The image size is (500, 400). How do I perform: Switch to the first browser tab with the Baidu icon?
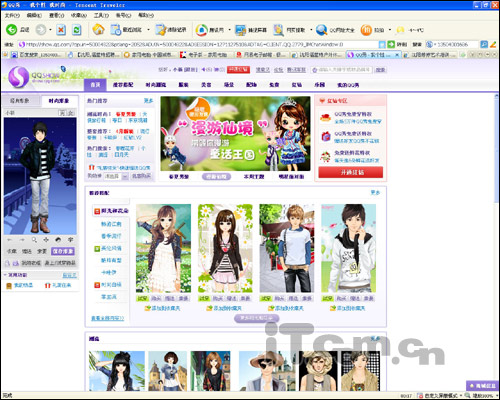click(36, 55)
